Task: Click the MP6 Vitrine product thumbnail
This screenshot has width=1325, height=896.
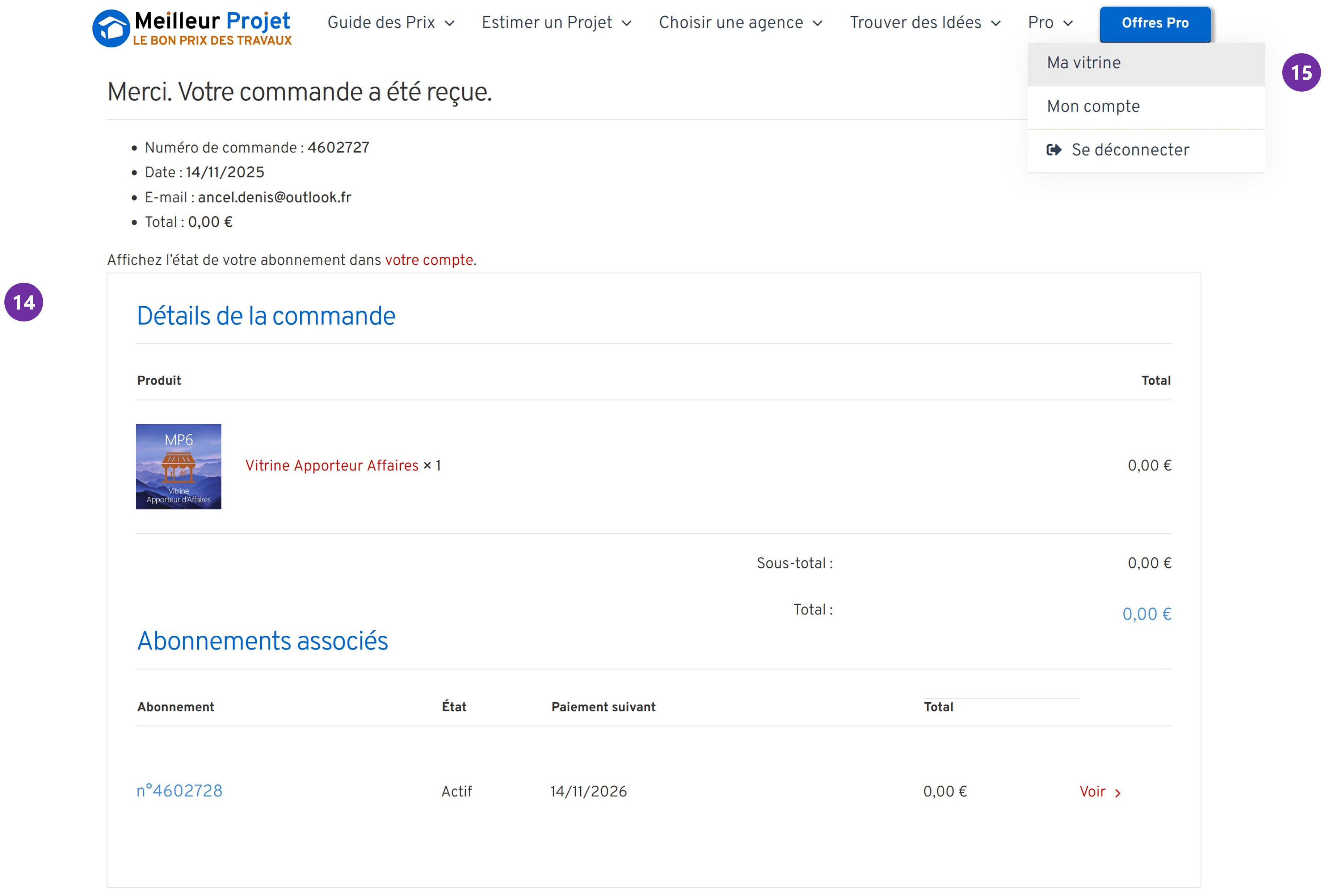Action: point(178,466)
